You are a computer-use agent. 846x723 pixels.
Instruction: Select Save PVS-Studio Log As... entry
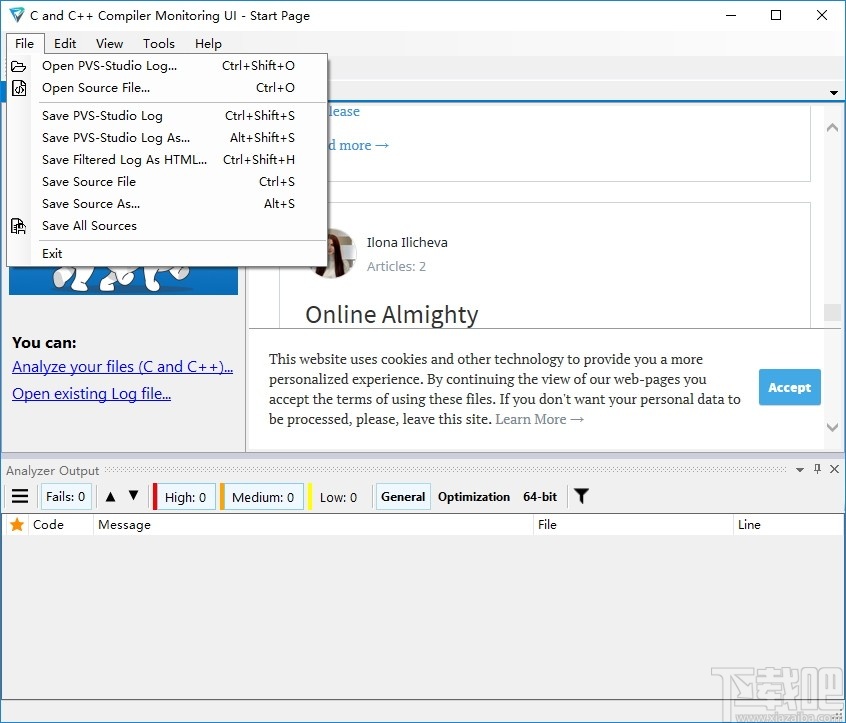[x=167, y=138]
